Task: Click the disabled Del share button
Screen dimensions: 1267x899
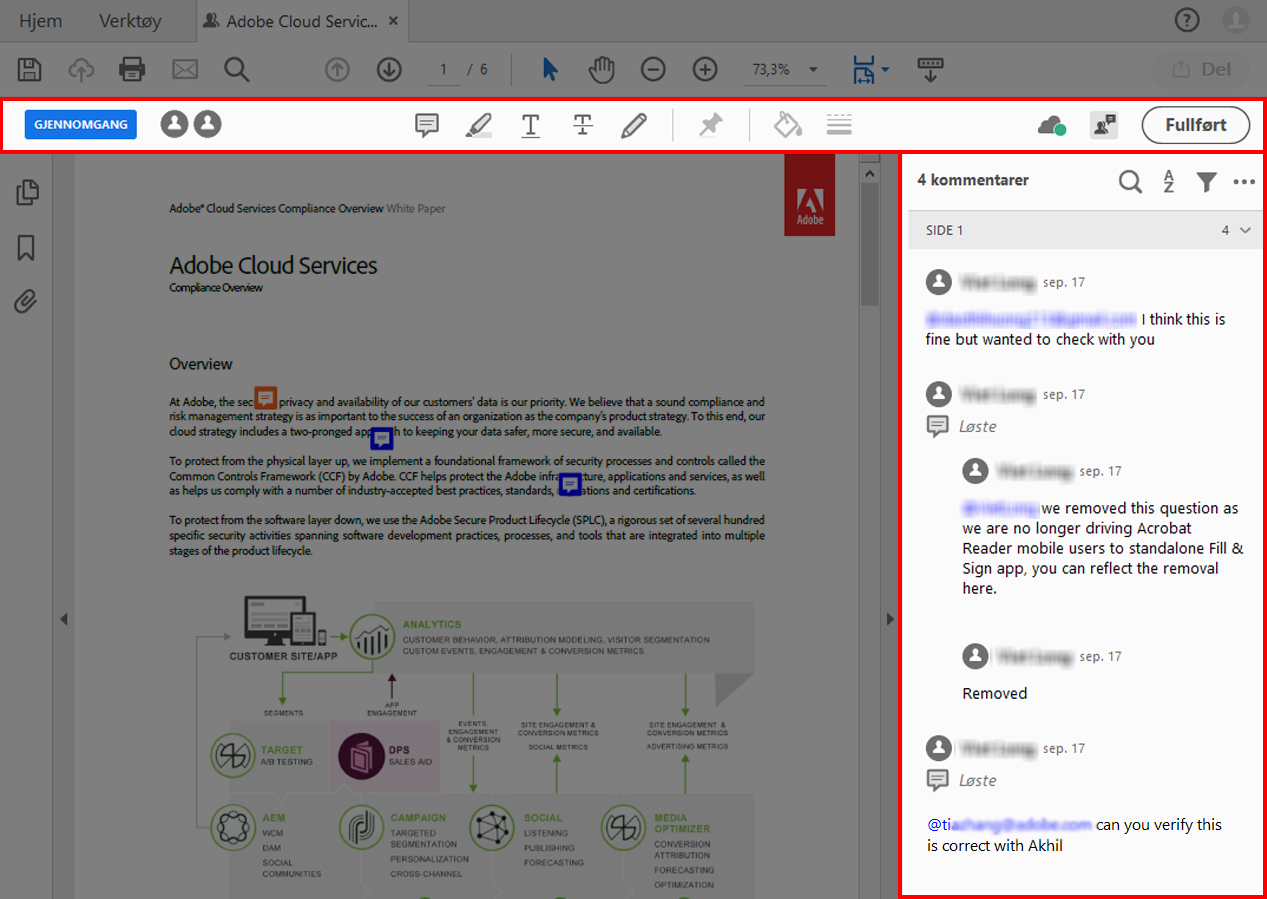Action: point(1201,69)
